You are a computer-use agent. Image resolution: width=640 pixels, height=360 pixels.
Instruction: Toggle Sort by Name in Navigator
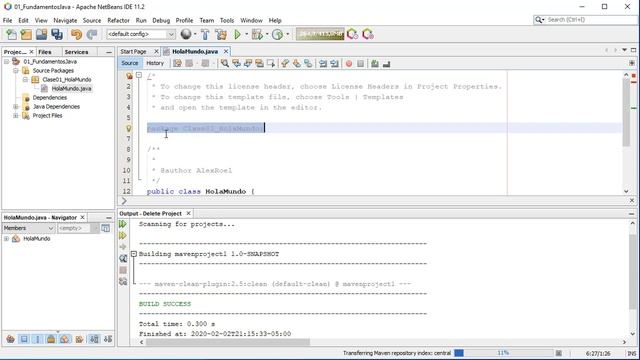coord(94,339)
